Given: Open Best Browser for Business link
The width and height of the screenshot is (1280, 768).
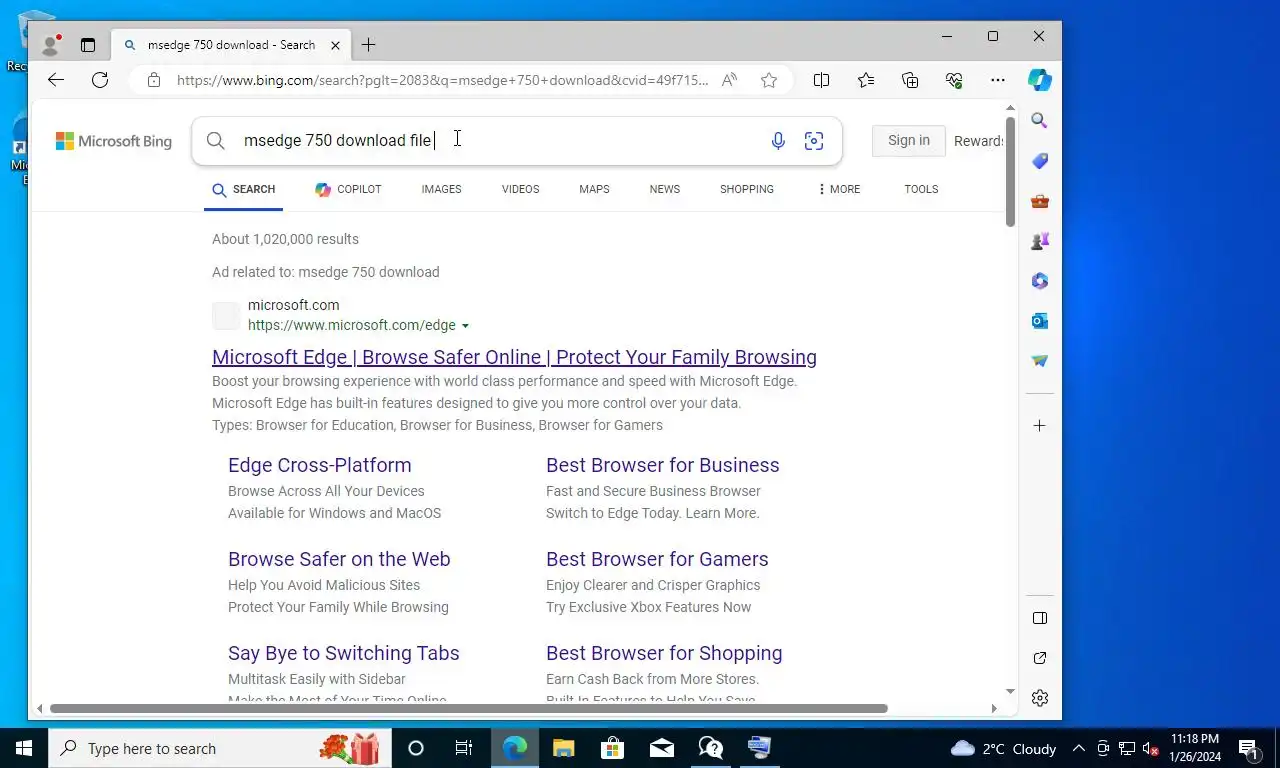Looking at the screenshot, I should point(662,465).
